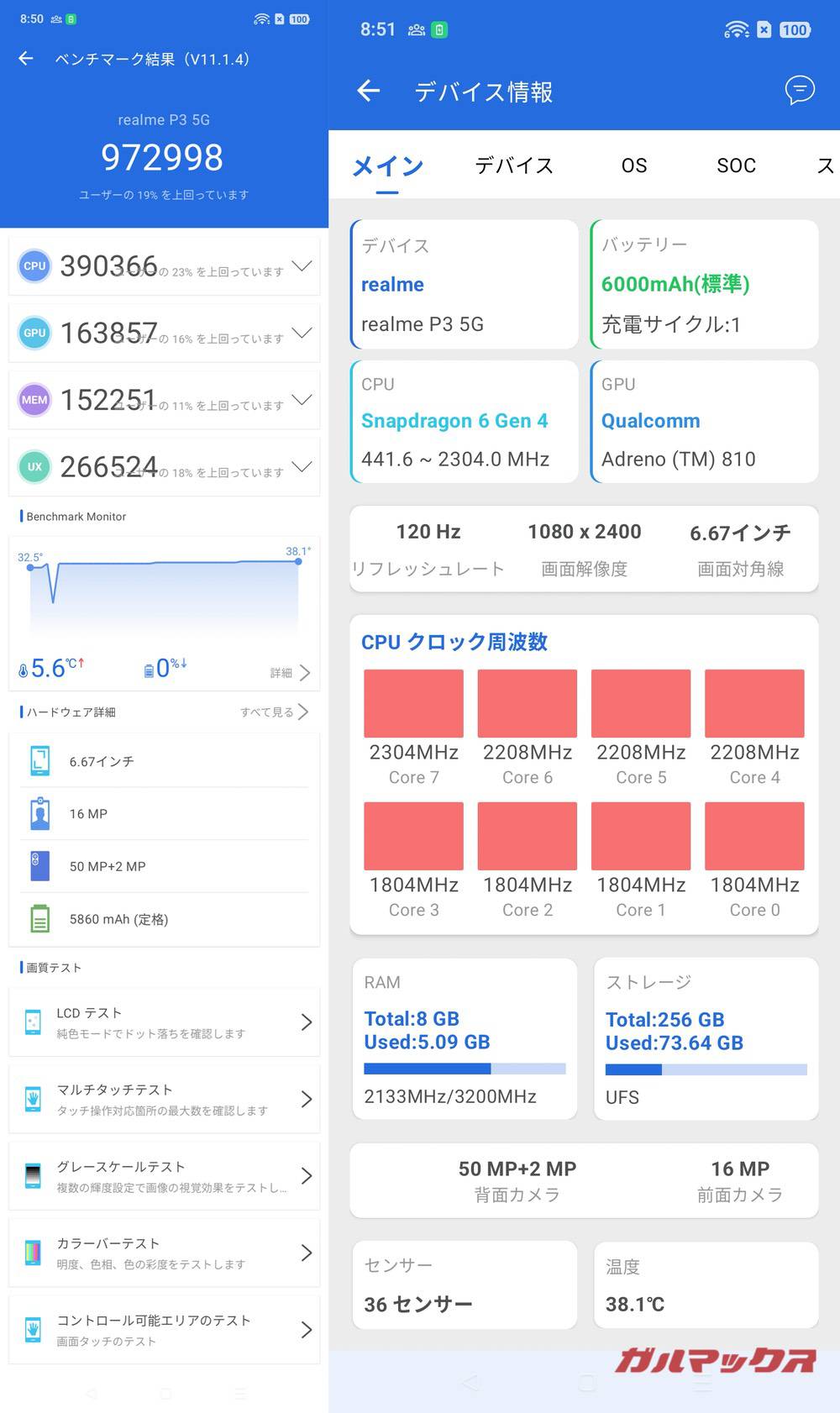Click the 1080 x 2400 画面解像度 value
This screenshot has height=1413, width=840.
(585, 532)
